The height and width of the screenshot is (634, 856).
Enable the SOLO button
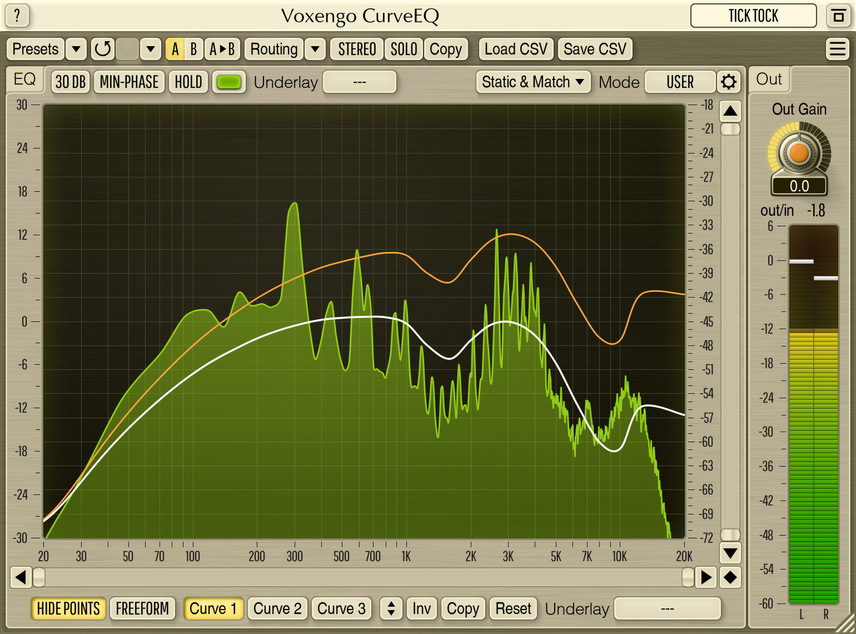tap(404, 49)
